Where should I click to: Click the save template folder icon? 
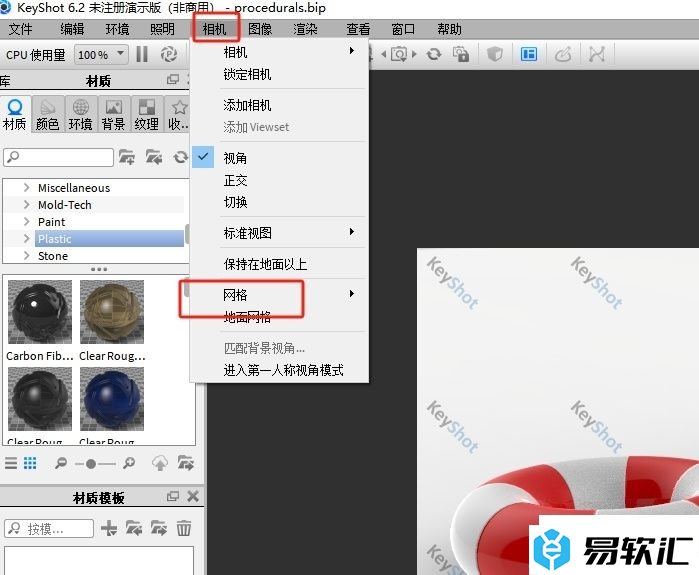(159, 528)
